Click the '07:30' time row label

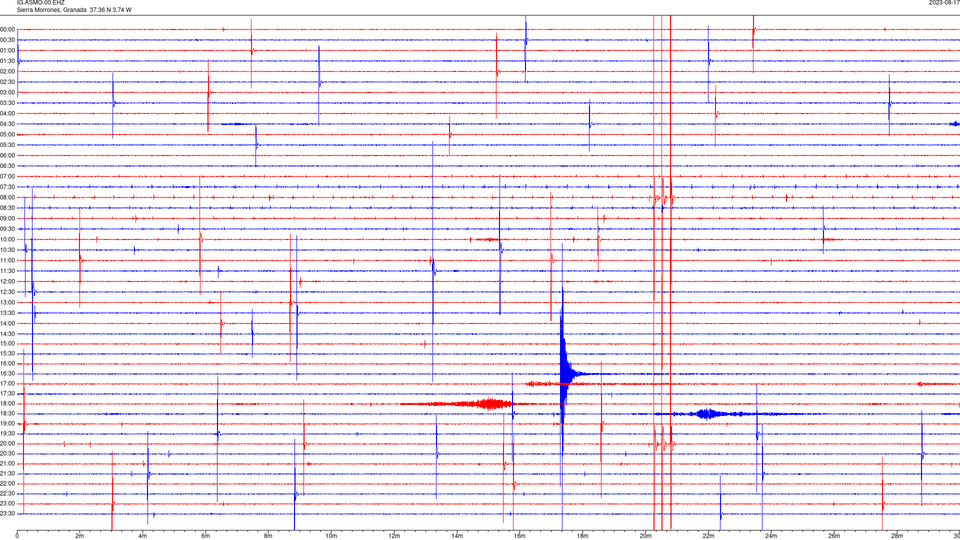(8, 187)
